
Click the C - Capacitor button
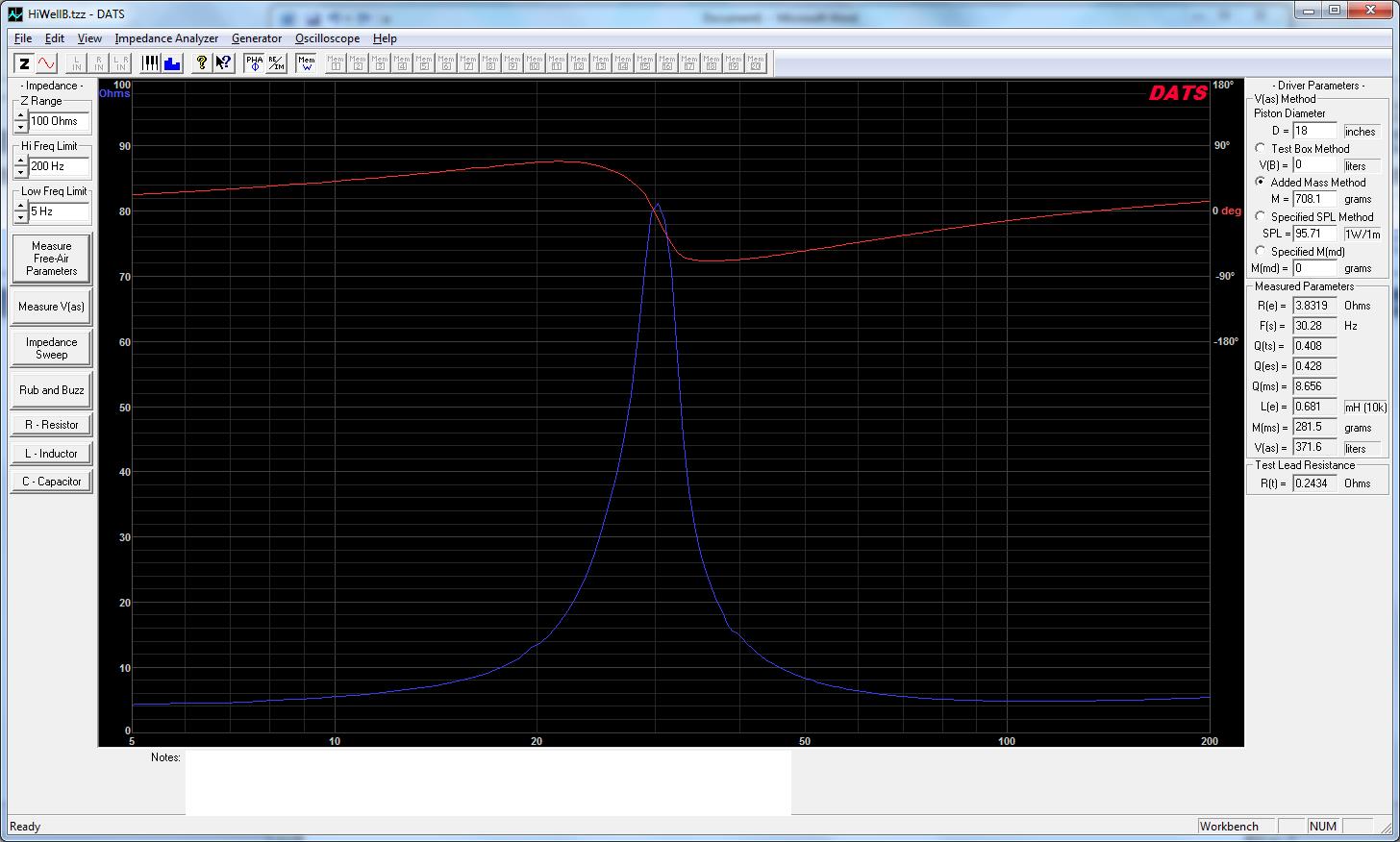point(51,481)
